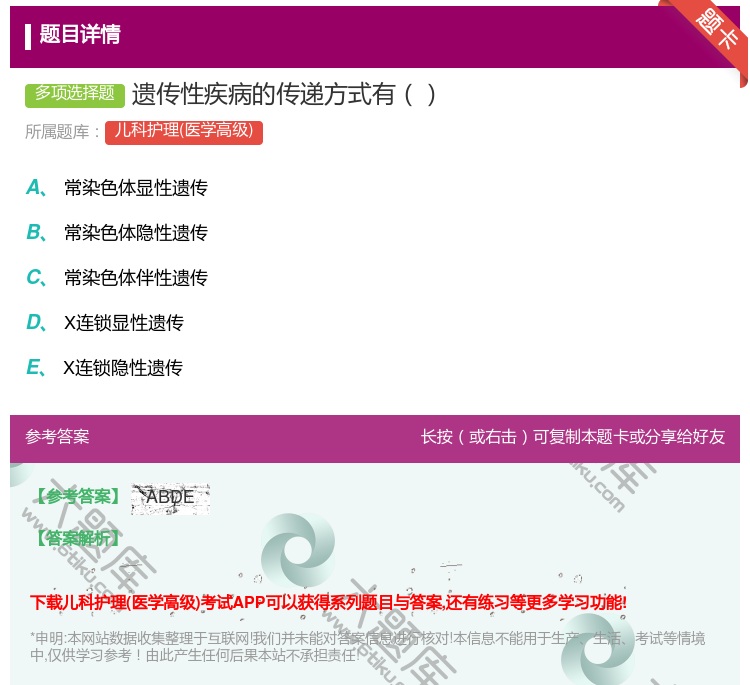This screenshot has width=750, height=685.
Task: Select option E X连锁隐性遗传
Action: (x=123, y=368)
